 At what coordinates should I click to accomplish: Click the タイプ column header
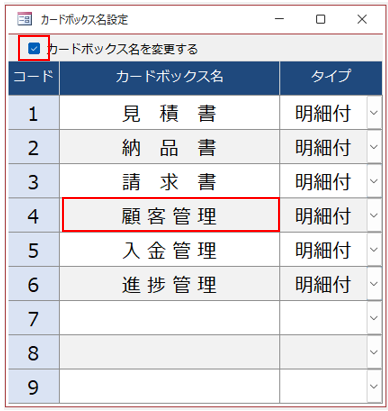click(x=331, y=78)
